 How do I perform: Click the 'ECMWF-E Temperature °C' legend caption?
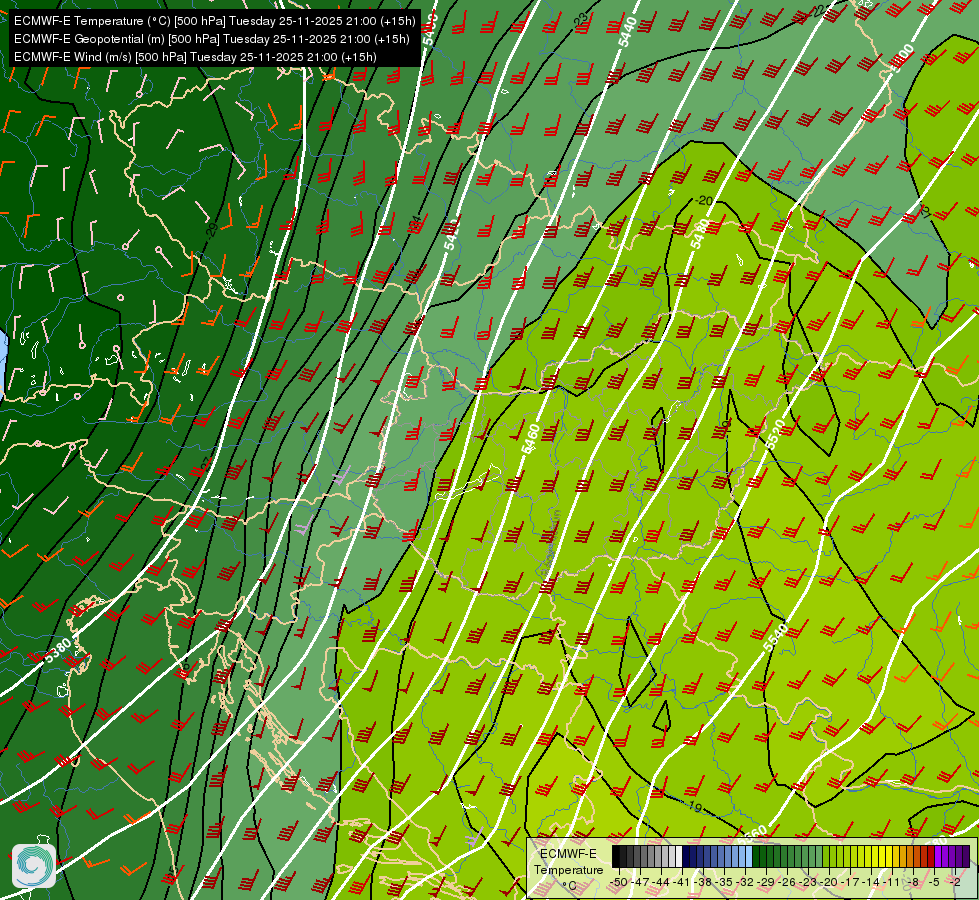click(x=568, y=869)
